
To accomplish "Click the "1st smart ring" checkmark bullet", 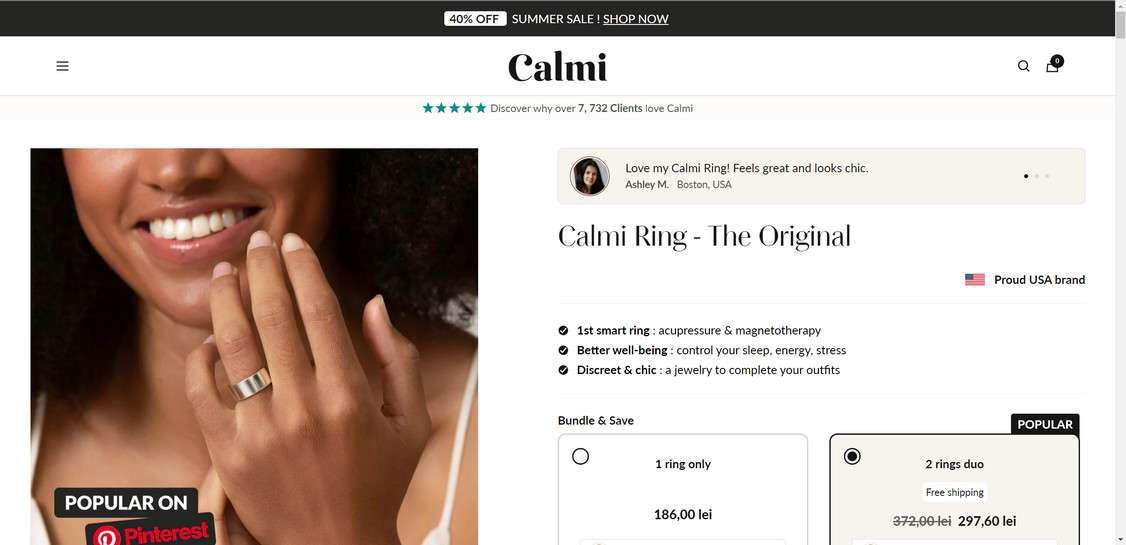I will point(564,330).
